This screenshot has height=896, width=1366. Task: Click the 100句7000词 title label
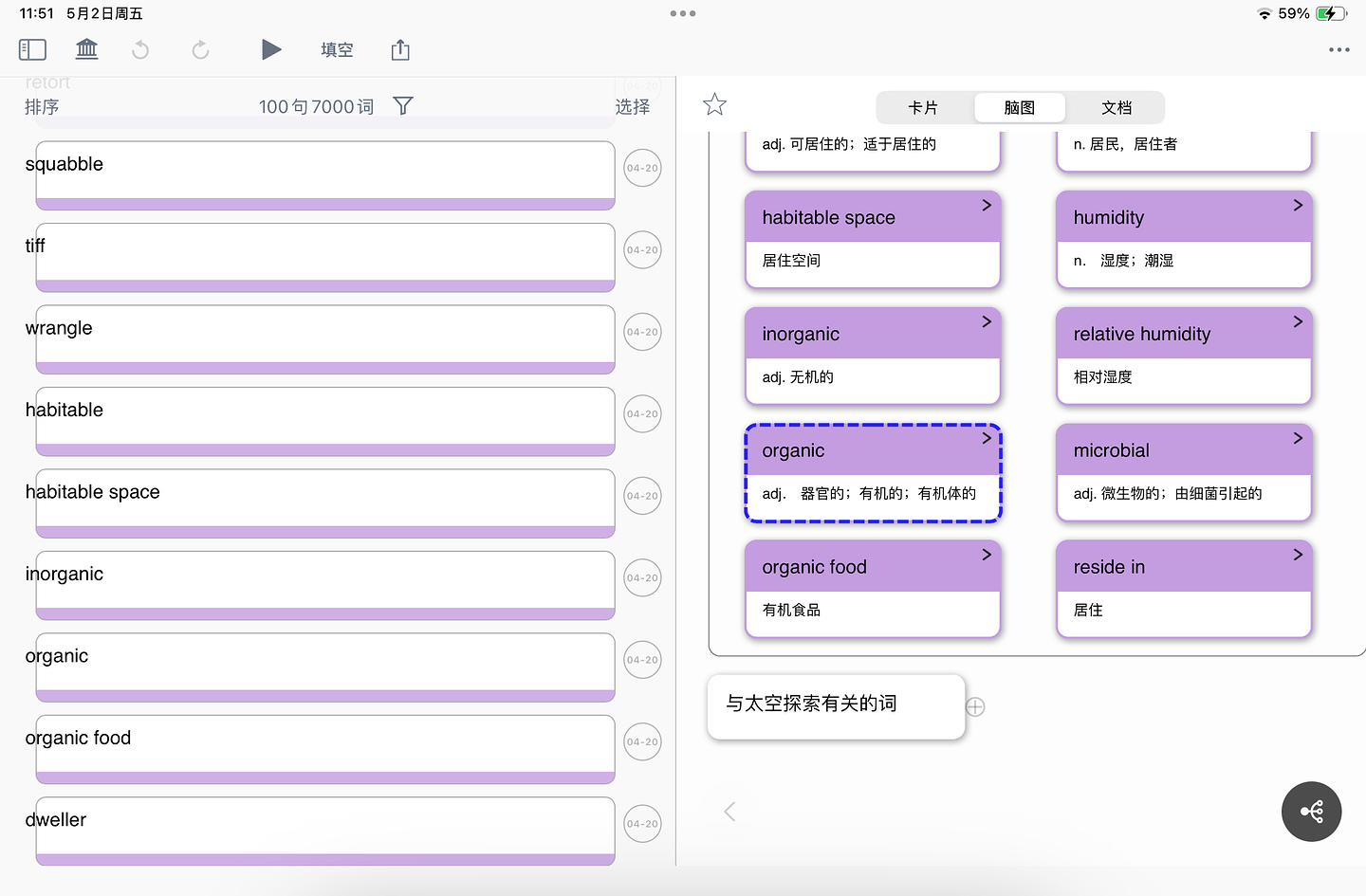[x=317, y=106]
